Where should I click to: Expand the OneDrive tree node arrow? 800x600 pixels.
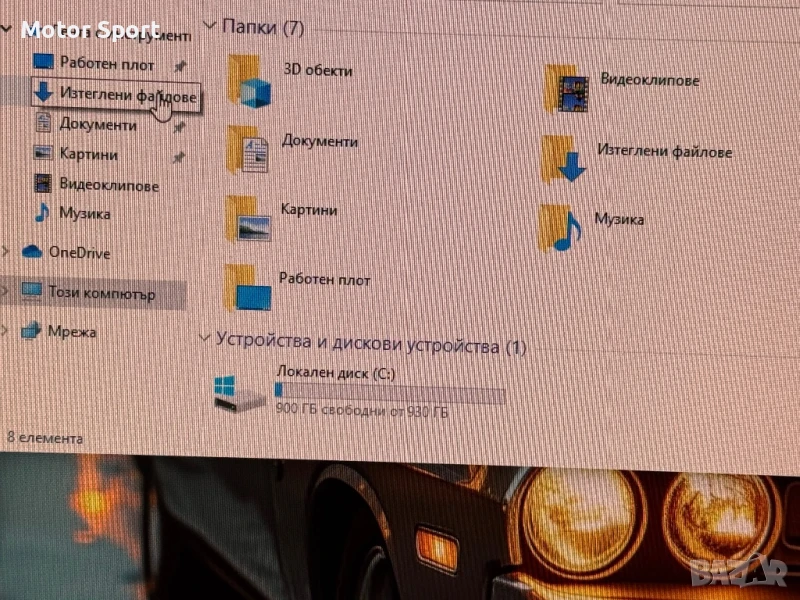tap(7, 250)
